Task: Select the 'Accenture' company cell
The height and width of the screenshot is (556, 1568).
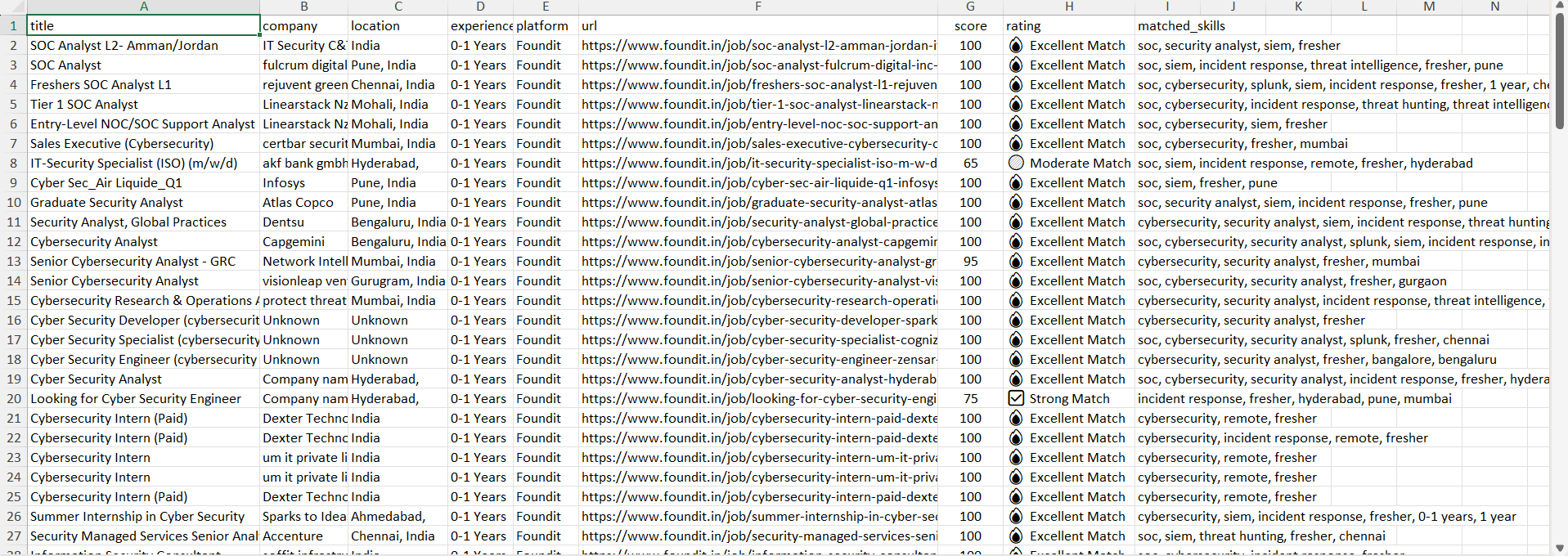Action: pos(304,536)
